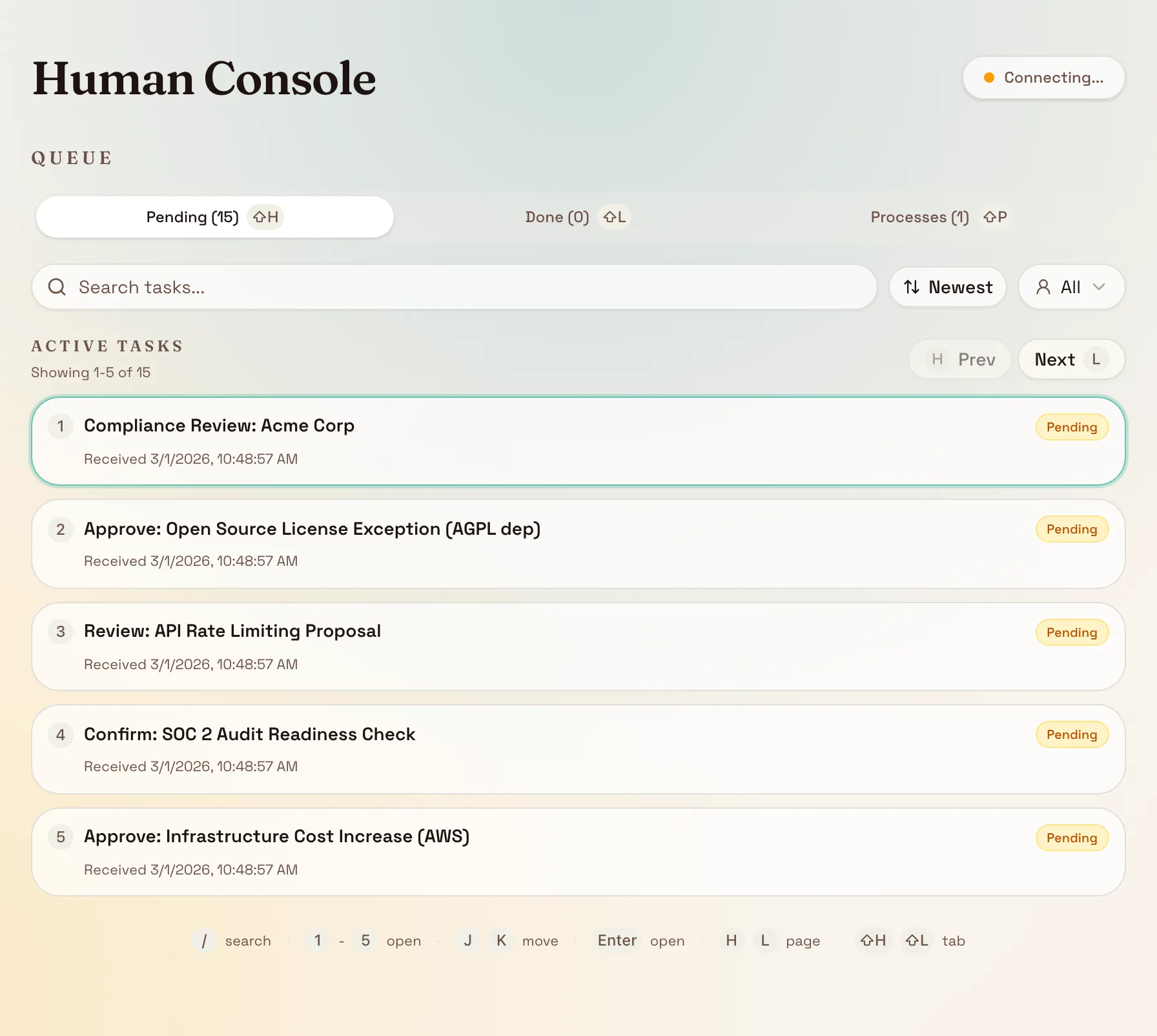1157x1036 pixels.
Task: Click the ⇧L shortcut badge on Done tab
Action: point(614,217)
